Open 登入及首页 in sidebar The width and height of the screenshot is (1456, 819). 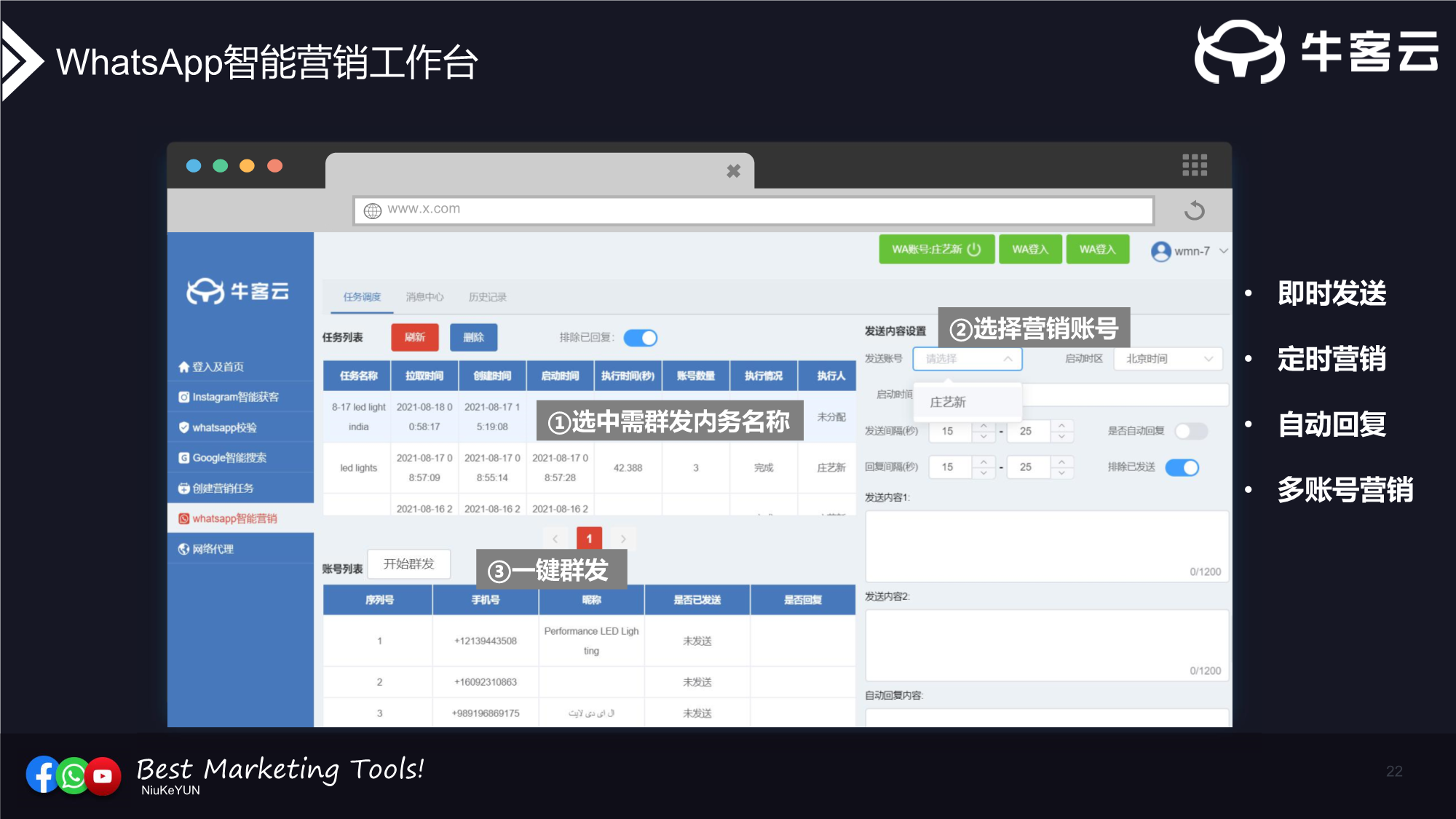240,367
